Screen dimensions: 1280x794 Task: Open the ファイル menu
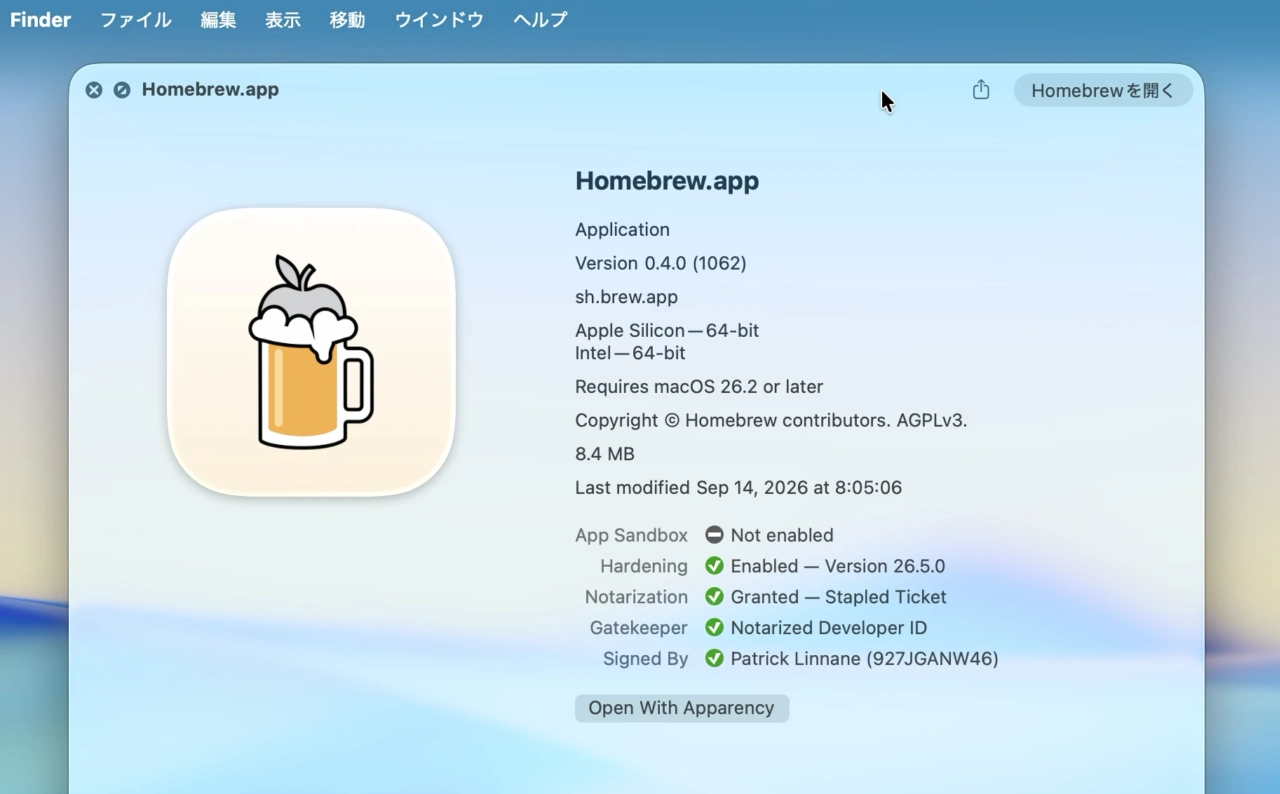(136, 20)
